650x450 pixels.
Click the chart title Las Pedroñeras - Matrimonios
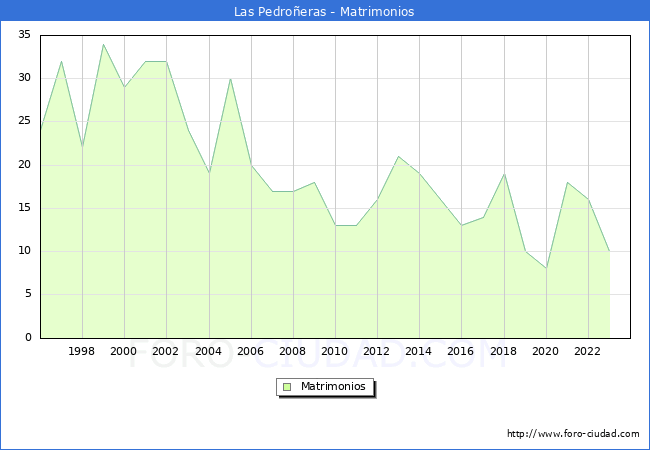(x=324, y=12)
